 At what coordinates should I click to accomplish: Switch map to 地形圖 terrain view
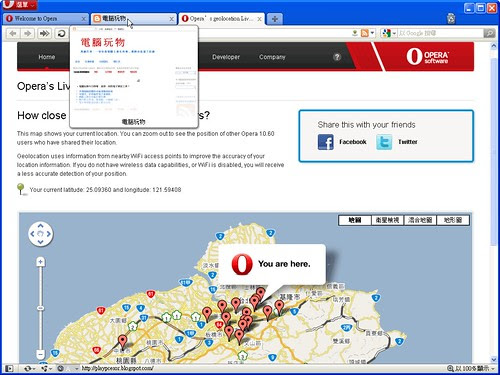coord(453,220)
